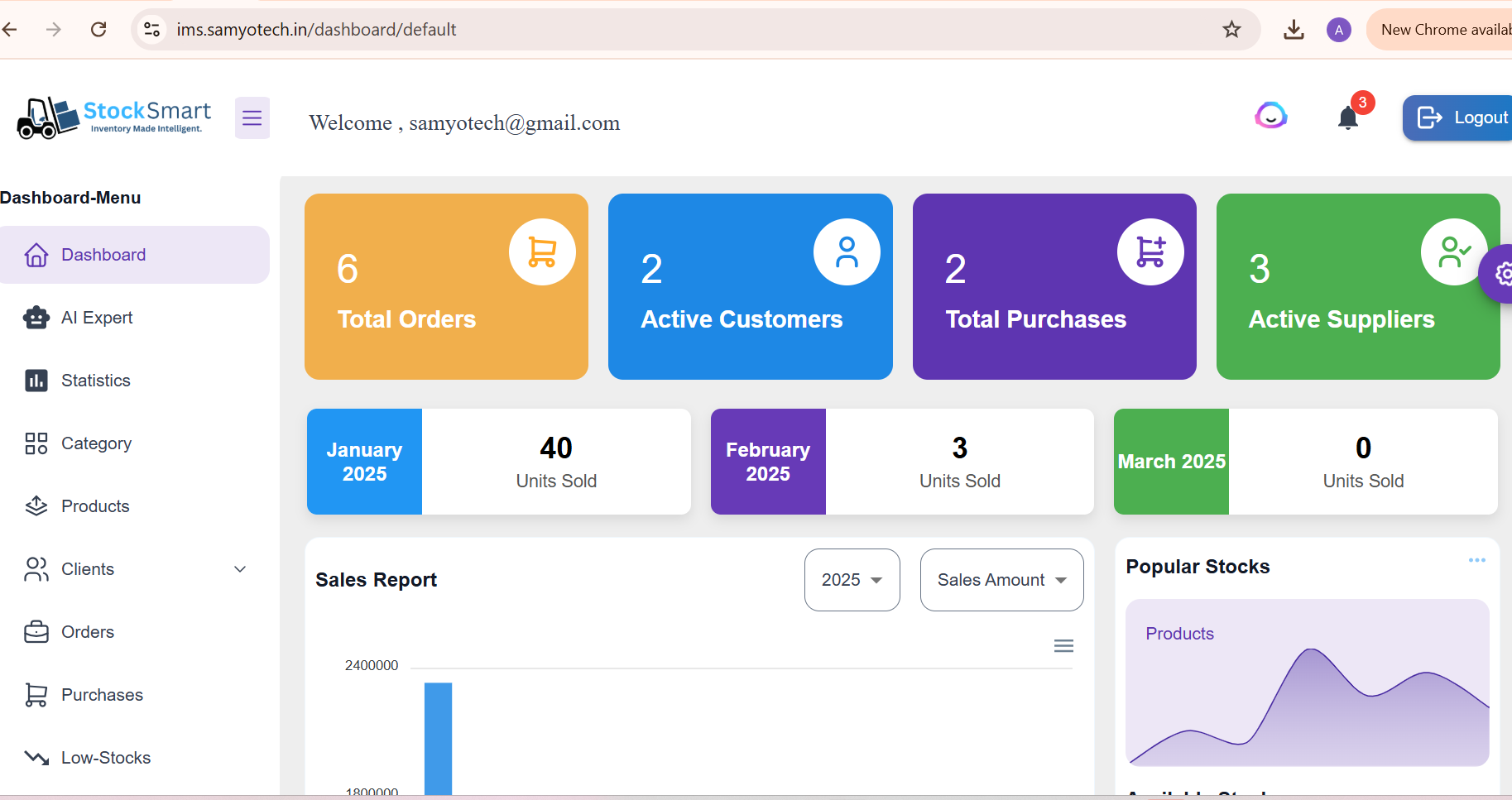Open the colorful AI assistant icon

click(1271, 116)
